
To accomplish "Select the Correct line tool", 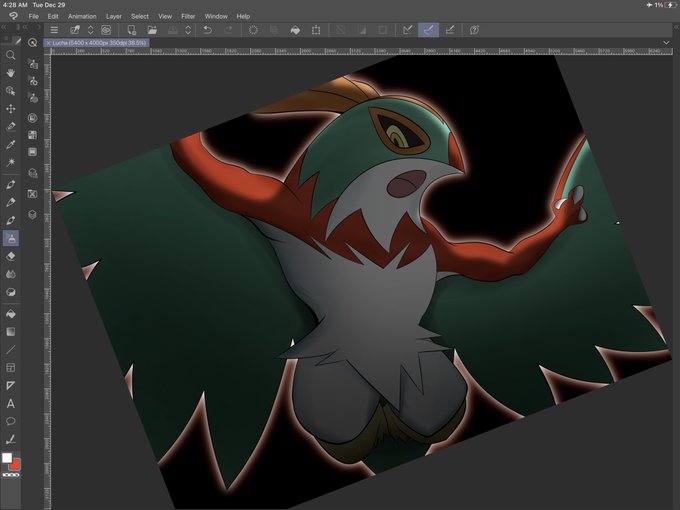I will pos(10,439).
